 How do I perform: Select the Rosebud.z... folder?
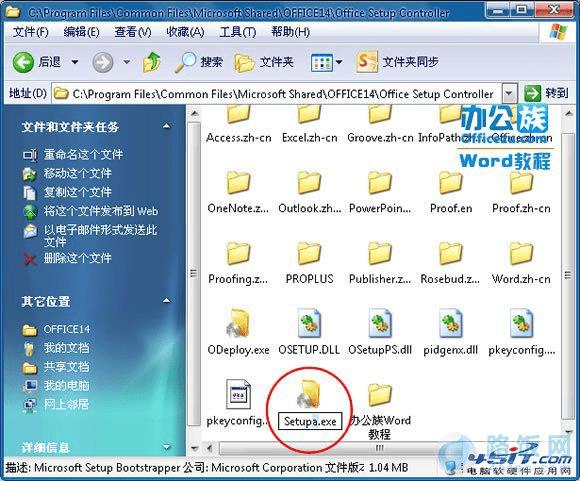450,263
